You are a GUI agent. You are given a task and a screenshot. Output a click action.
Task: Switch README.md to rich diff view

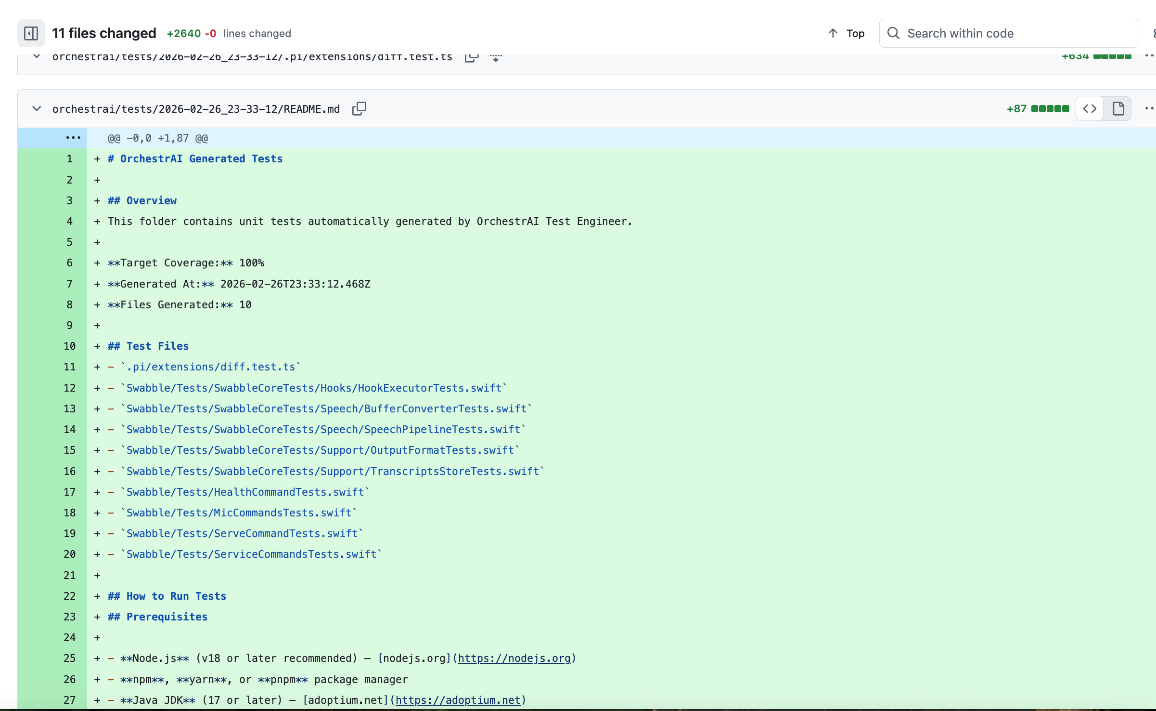tap(1118, 108)
